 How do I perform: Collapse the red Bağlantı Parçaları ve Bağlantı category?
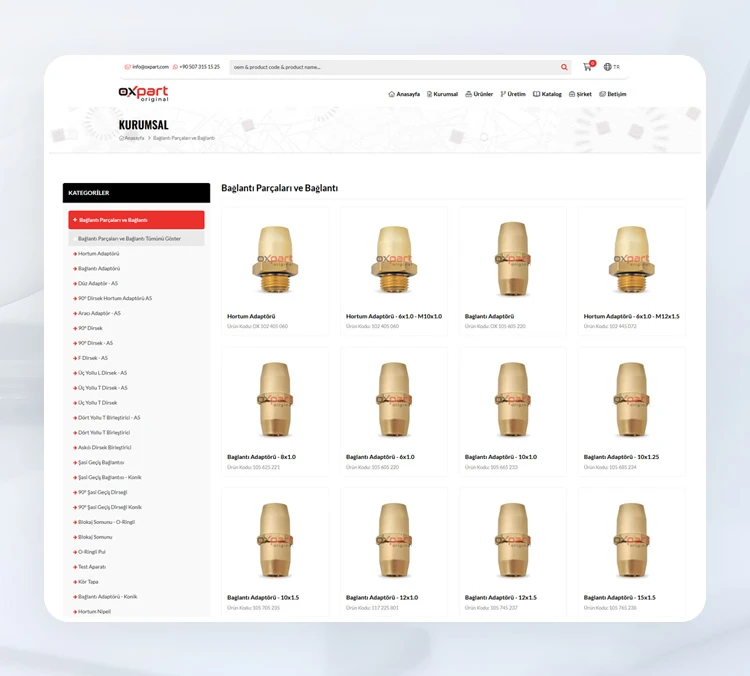point(136,220)
